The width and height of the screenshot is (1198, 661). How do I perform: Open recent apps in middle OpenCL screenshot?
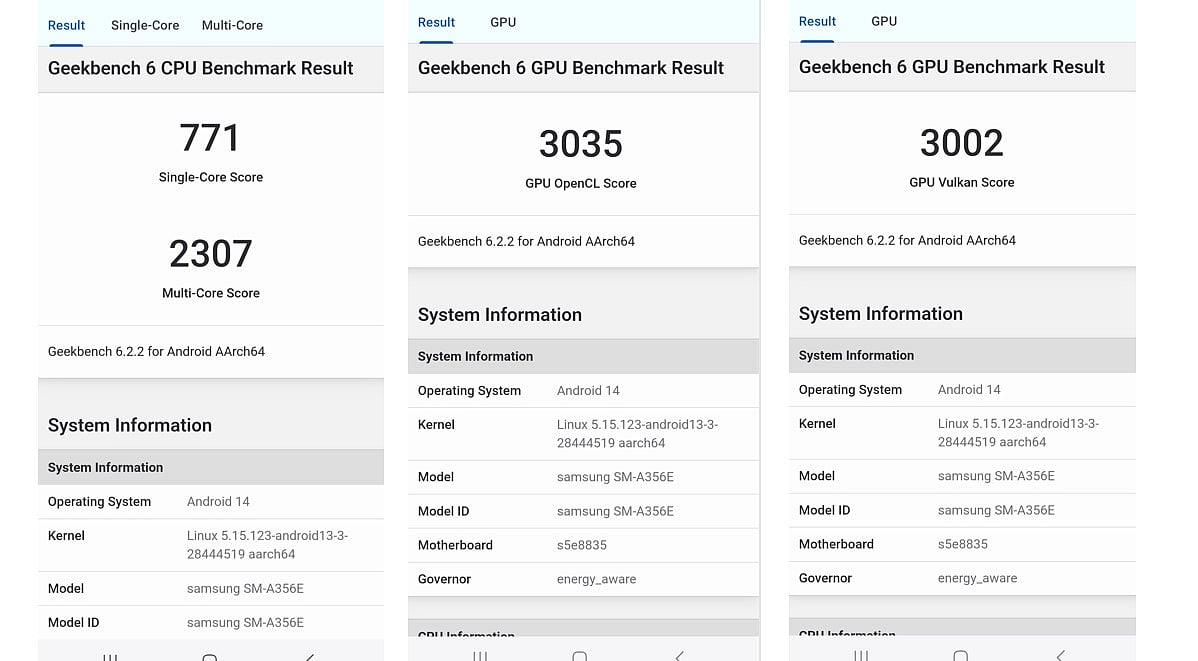[480, 656]
